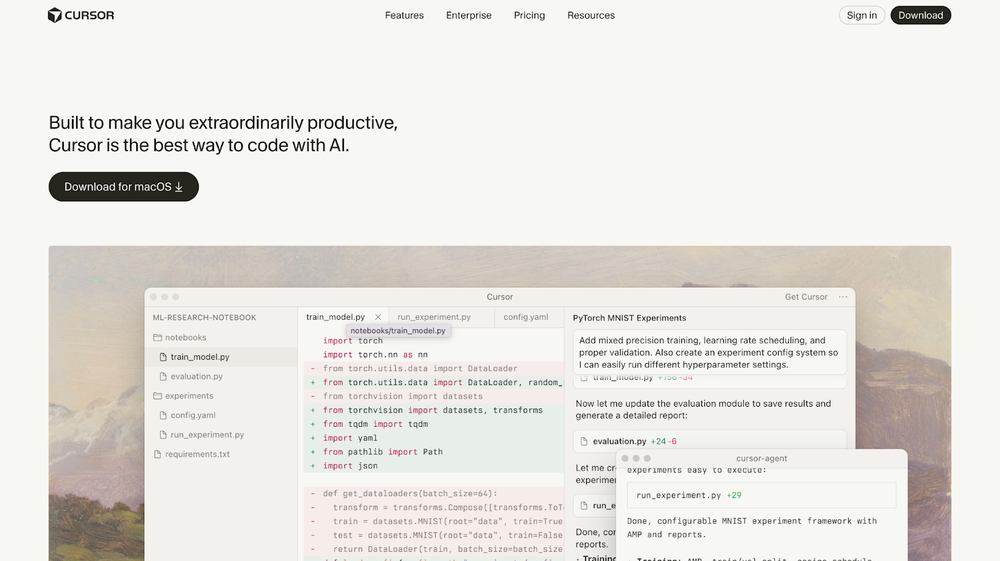Switch to the run_experiment.py editor tab
The image size is (1000, 561).
433,317
